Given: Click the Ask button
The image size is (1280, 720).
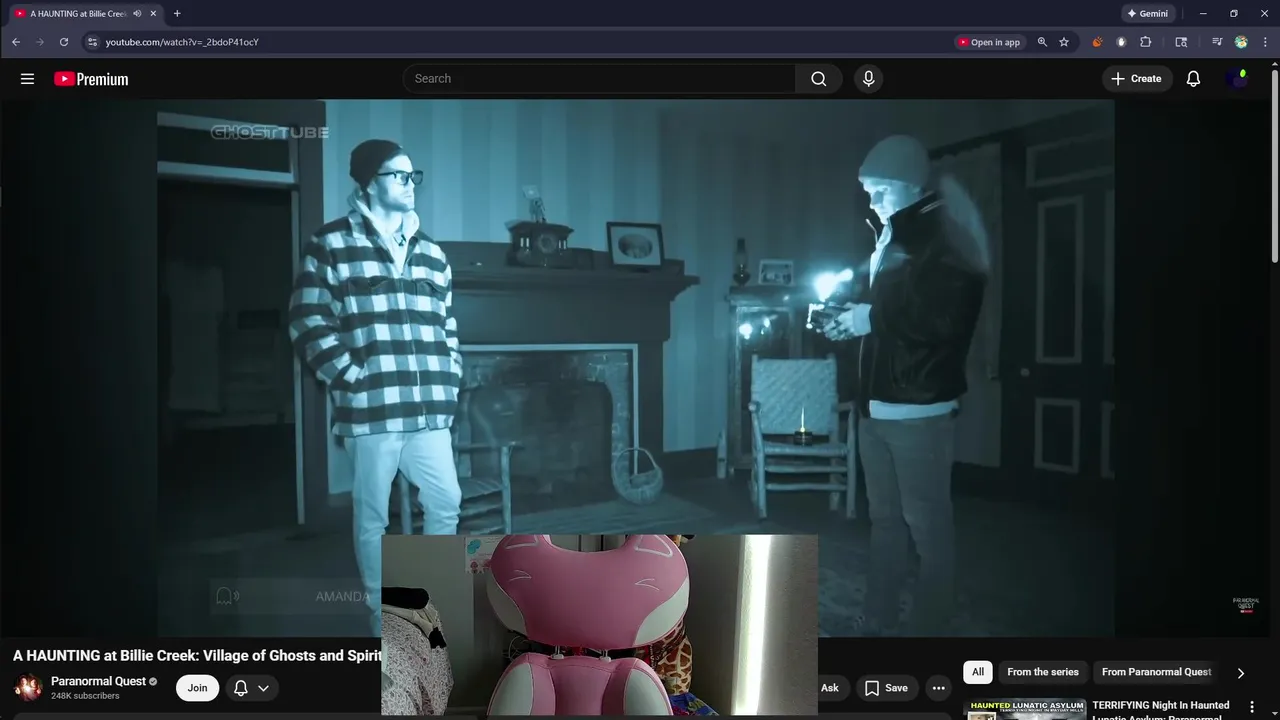Looking at the screenshot, I should pos(829,688).
